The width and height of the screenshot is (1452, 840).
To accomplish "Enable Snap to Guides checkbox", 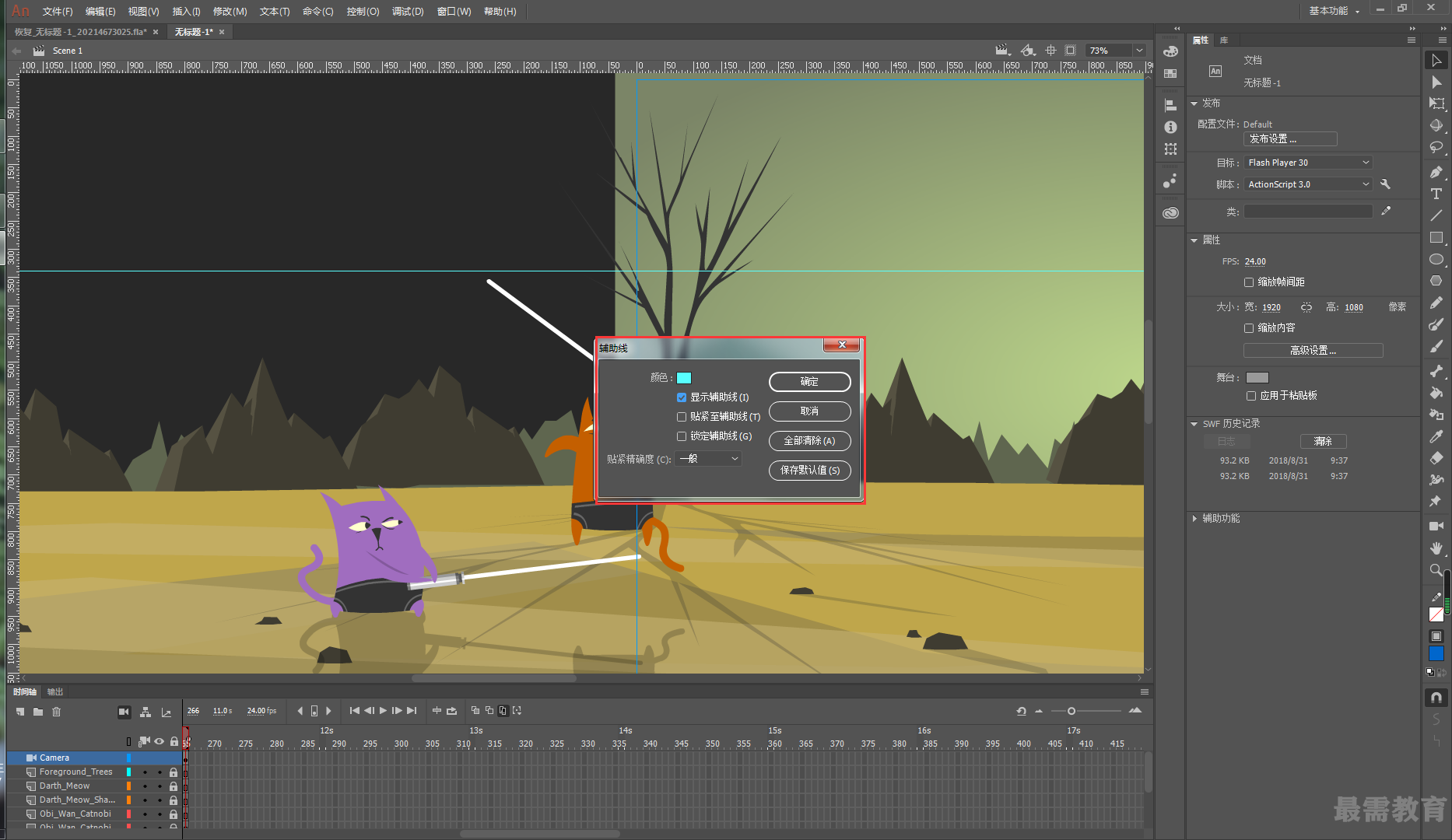I will coord(682,417).
